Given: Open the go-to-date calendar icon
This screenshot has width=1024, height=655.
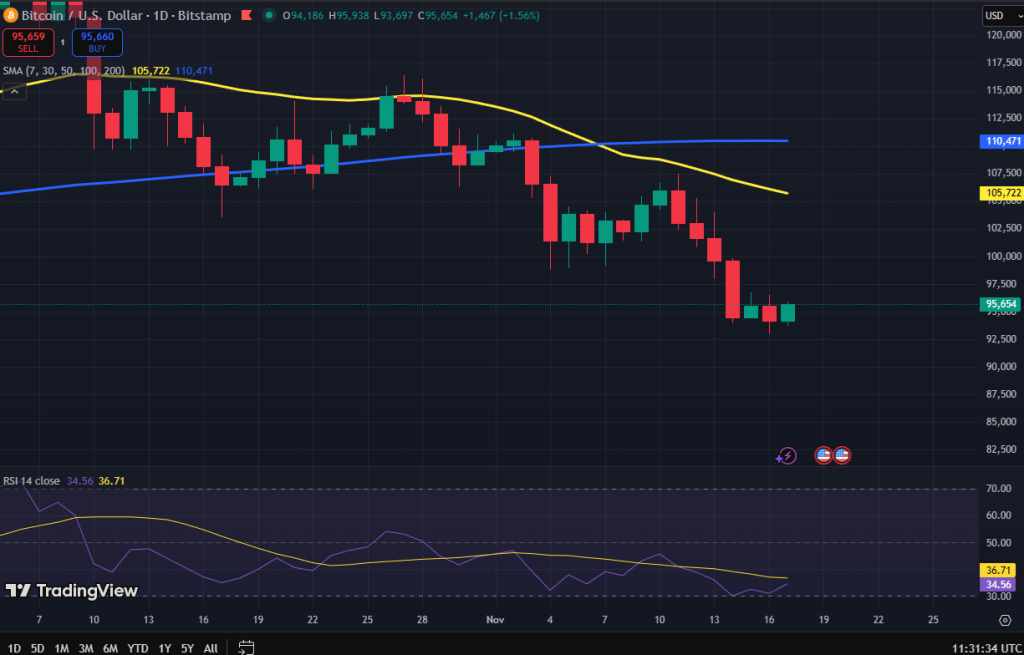Looking at the screenshot, I should click(x=246, y=648).
